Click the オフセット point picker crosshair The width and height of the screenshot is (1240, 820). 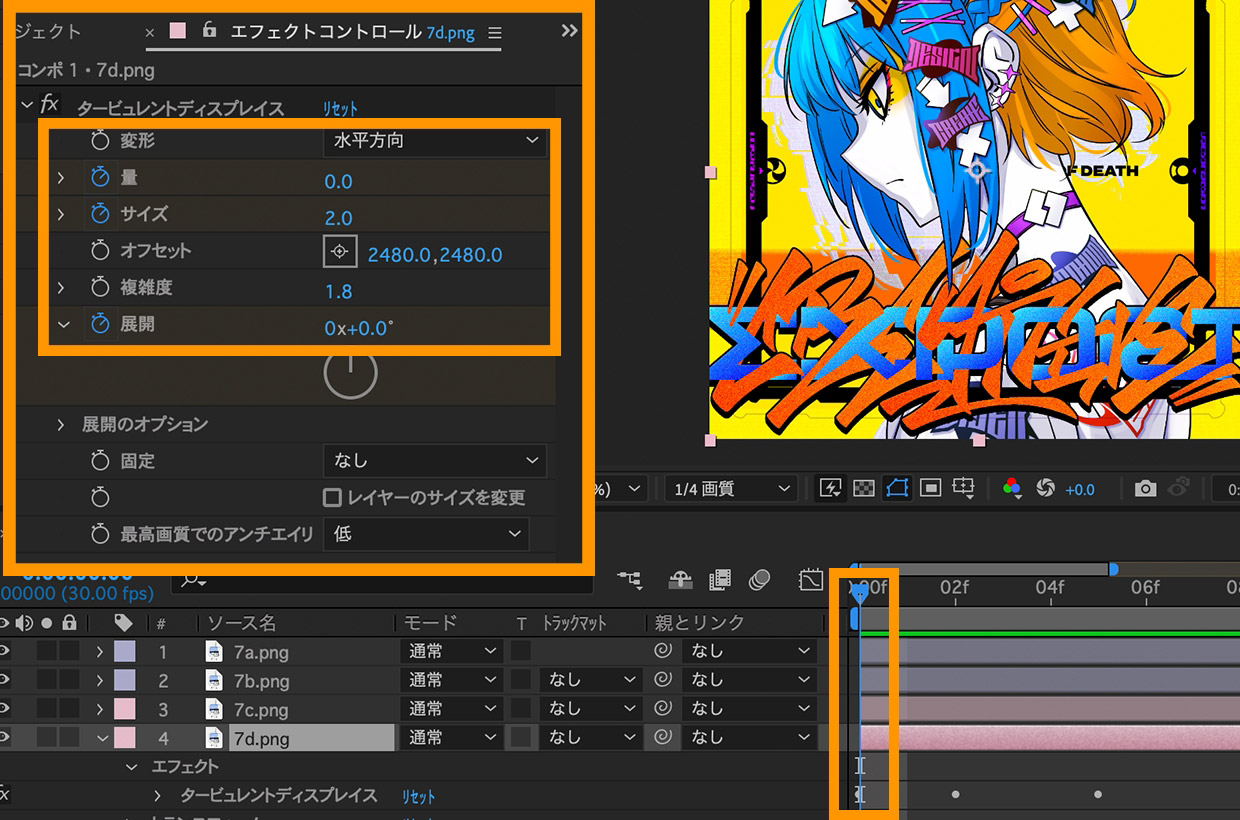pos(340,251)
